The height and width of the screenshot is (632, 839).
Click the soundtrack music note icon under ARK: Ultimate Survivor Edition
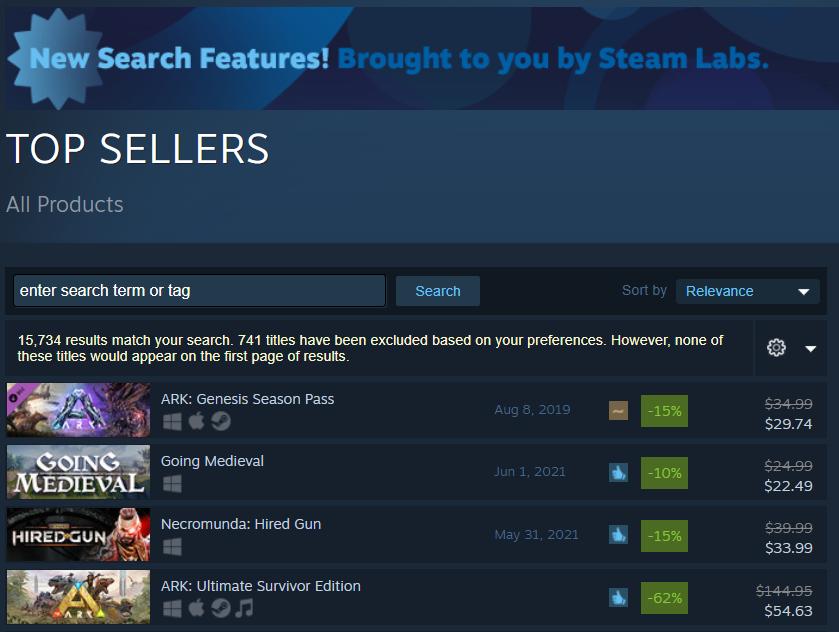tap(244, 608)
